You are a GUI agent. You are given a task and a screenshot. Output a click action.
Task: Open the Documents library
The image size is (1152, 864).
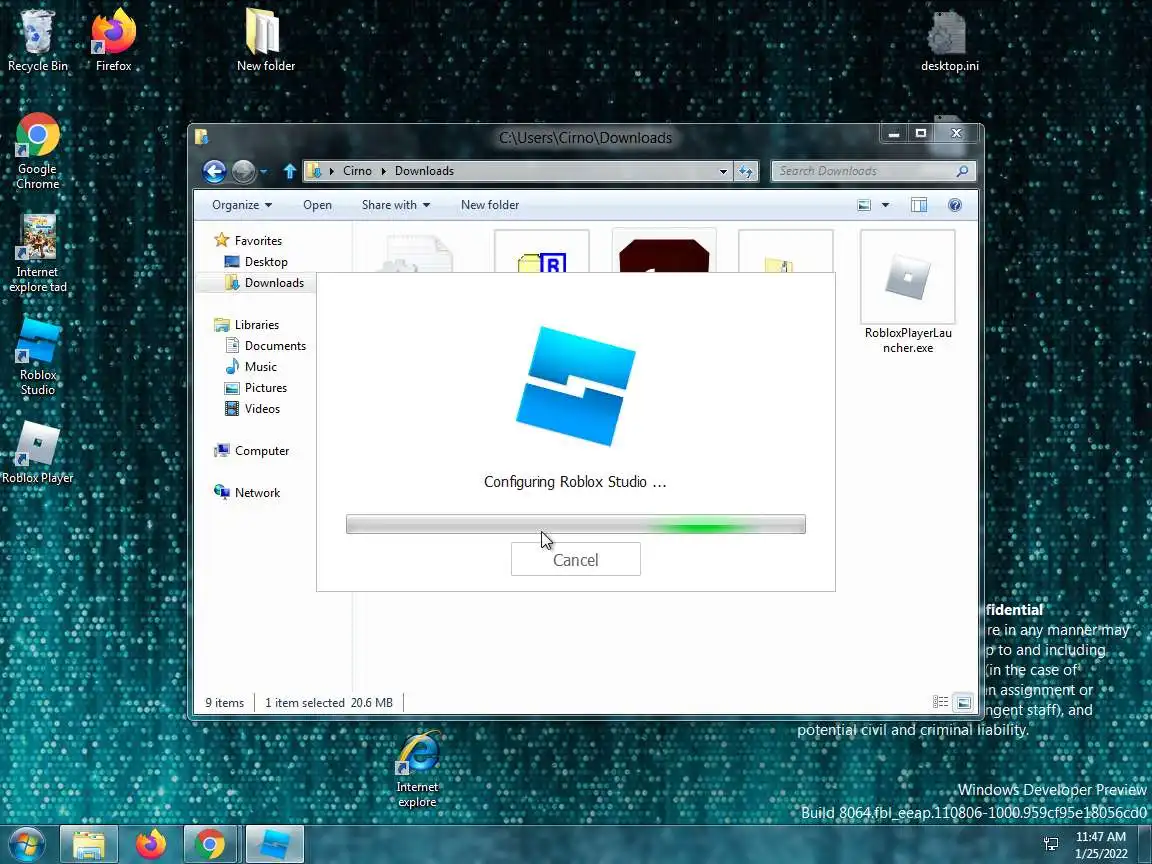click(265, 346)
